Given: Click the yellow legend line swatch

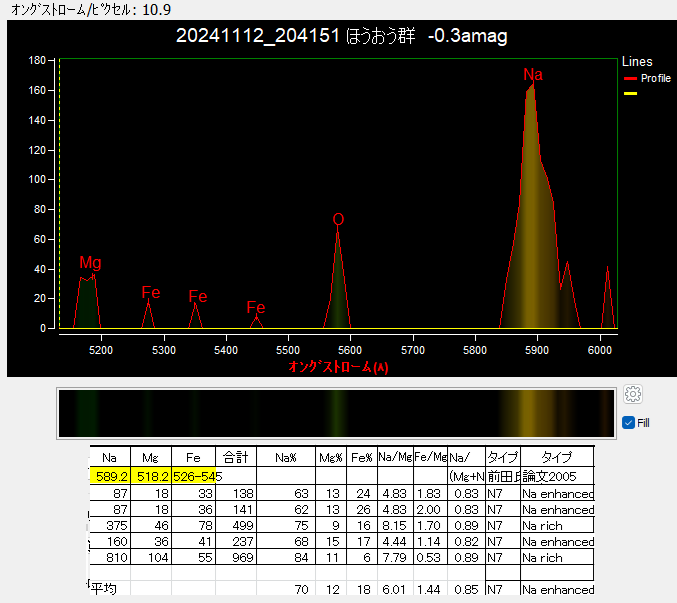Looking at the screenshot, I should click(x=630, y=93).
